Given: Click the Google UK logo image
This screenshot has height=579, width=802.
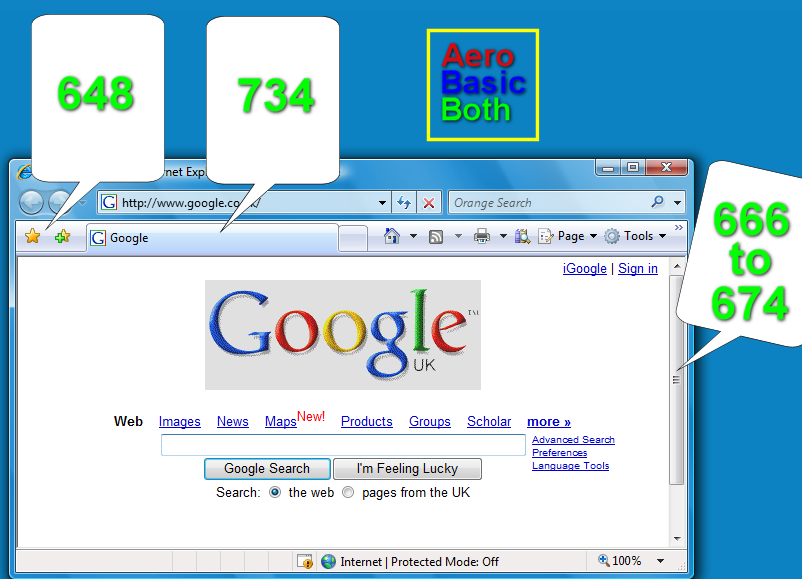Looking at the screenshot, I should pyautogui.click(x=343, y=335).
